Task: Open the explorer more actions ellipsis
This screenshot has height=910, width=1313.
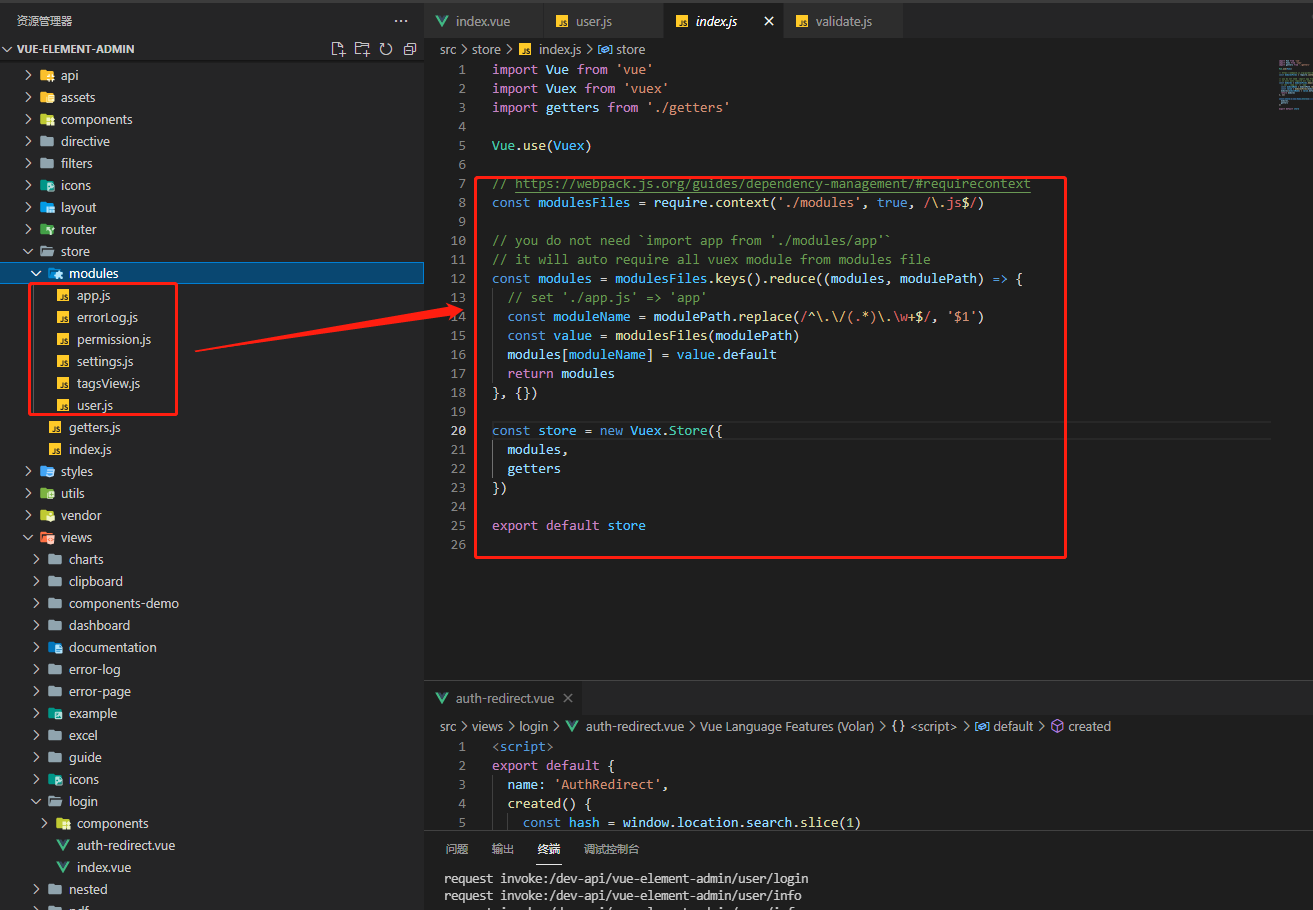Action: coord(401,21)
